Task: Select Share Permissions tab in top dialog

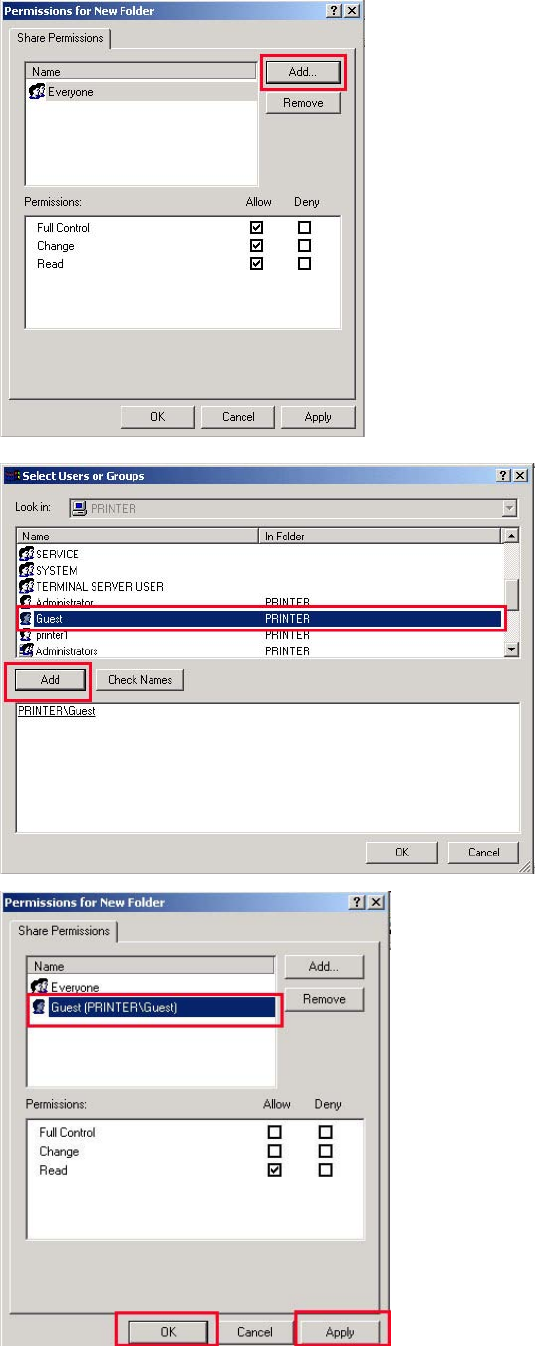Action: click(x=63, y=38)
